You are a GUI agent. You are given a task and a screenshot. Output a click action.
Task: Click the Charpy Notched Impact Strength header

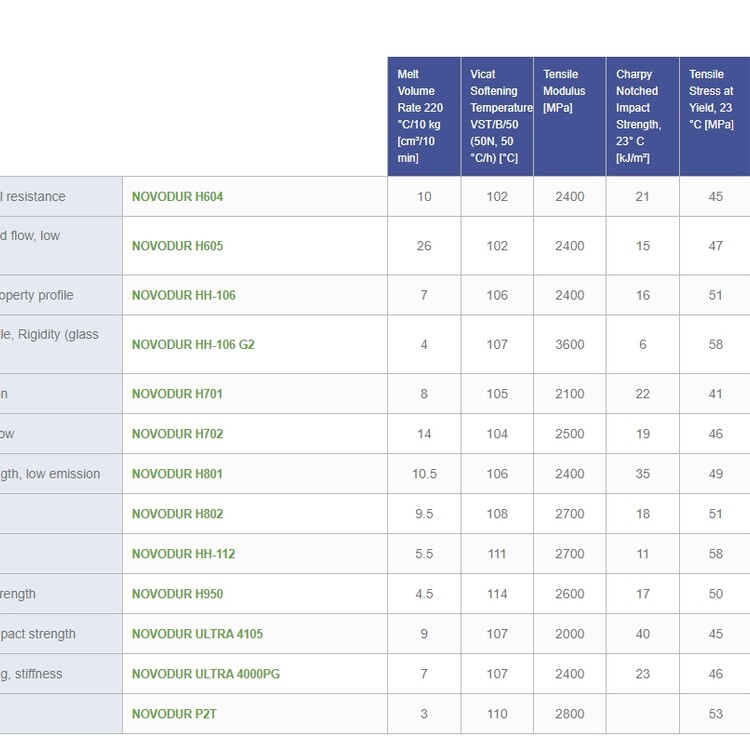click(x=643, y=117)
